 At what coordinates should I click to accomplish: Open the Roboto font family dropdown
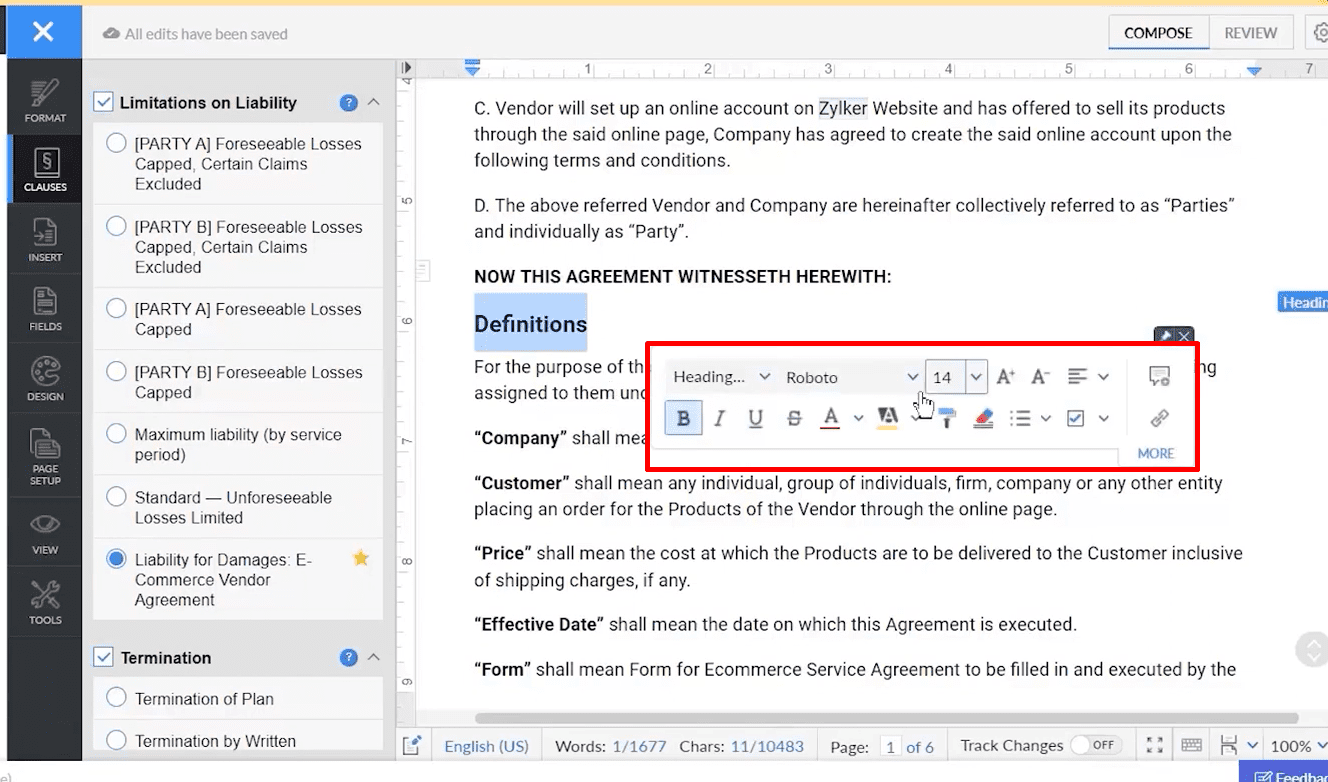[851, 377]
